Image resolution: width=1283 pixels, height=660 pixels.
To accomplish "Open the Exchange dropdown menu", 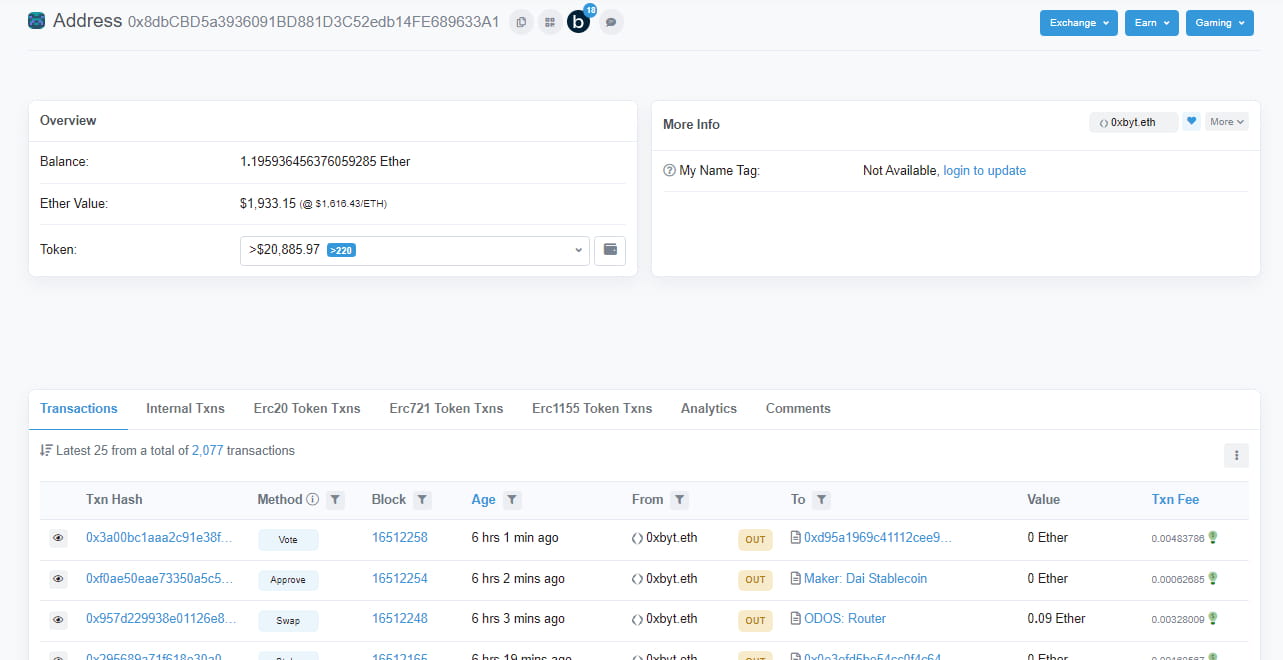I will [x=1078, y=23].
